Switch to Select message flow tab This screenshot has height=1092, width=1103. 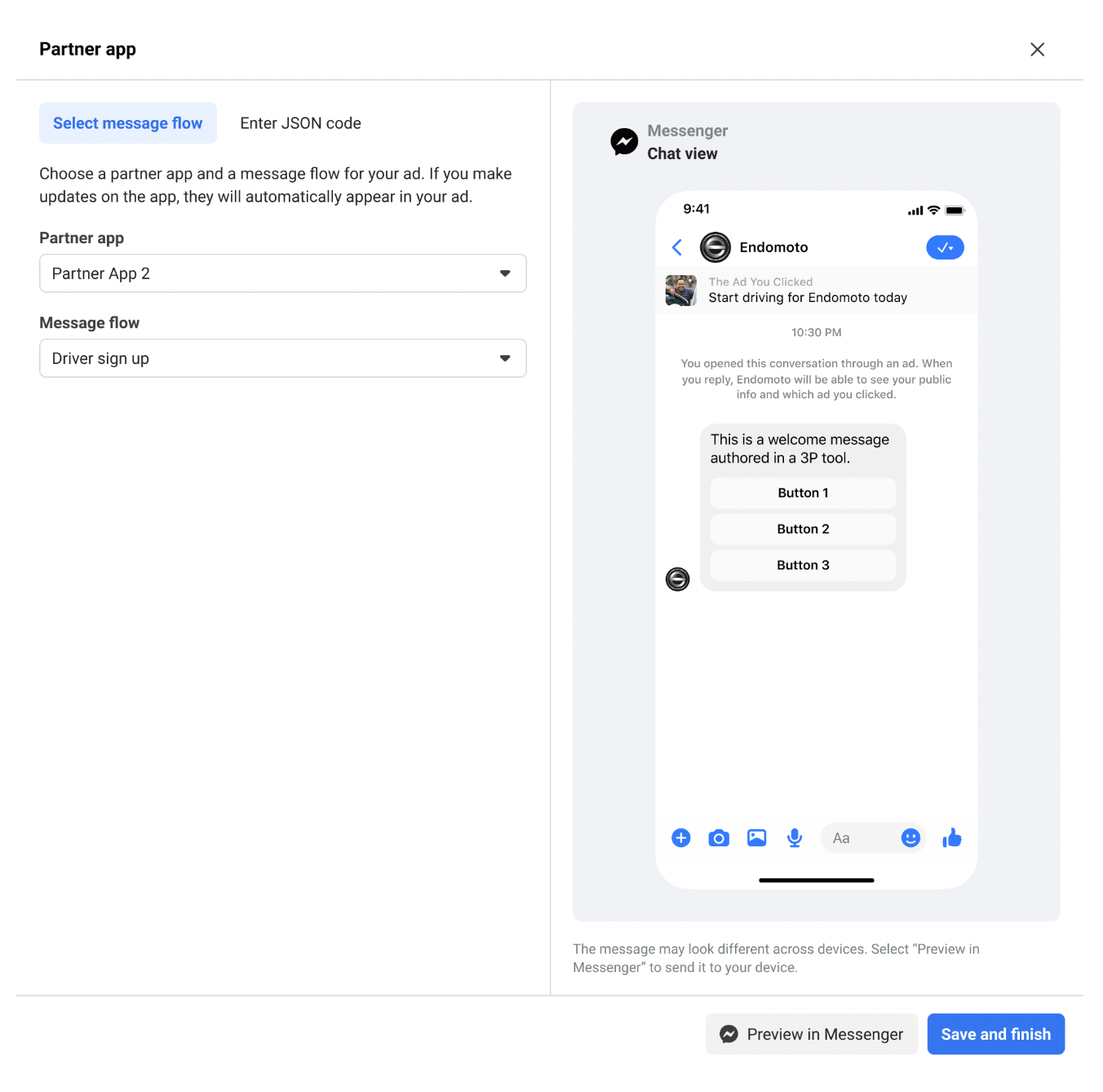coord(128,123)
